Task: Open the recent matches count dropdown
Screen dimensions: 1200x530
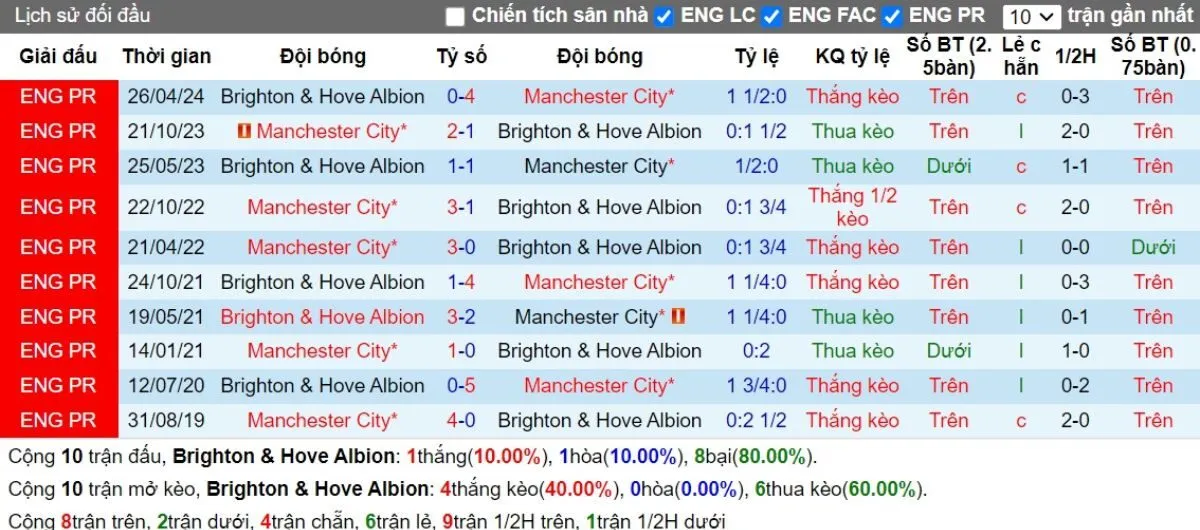Action: click(x=1033, y=16)
